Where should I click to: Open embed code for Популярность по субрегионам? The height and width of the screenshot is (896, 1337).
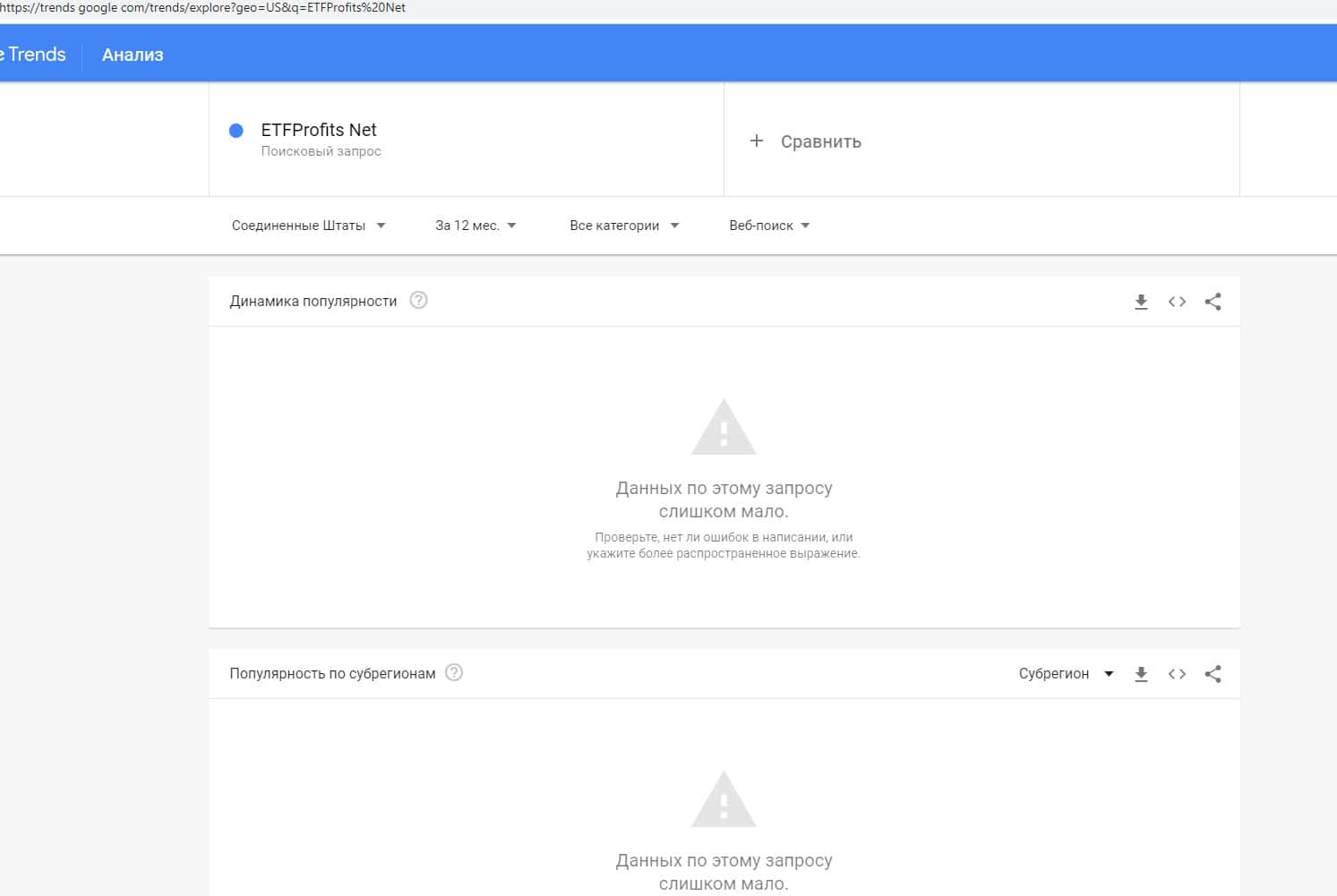pyautogui.click(x=1177, y=674)
